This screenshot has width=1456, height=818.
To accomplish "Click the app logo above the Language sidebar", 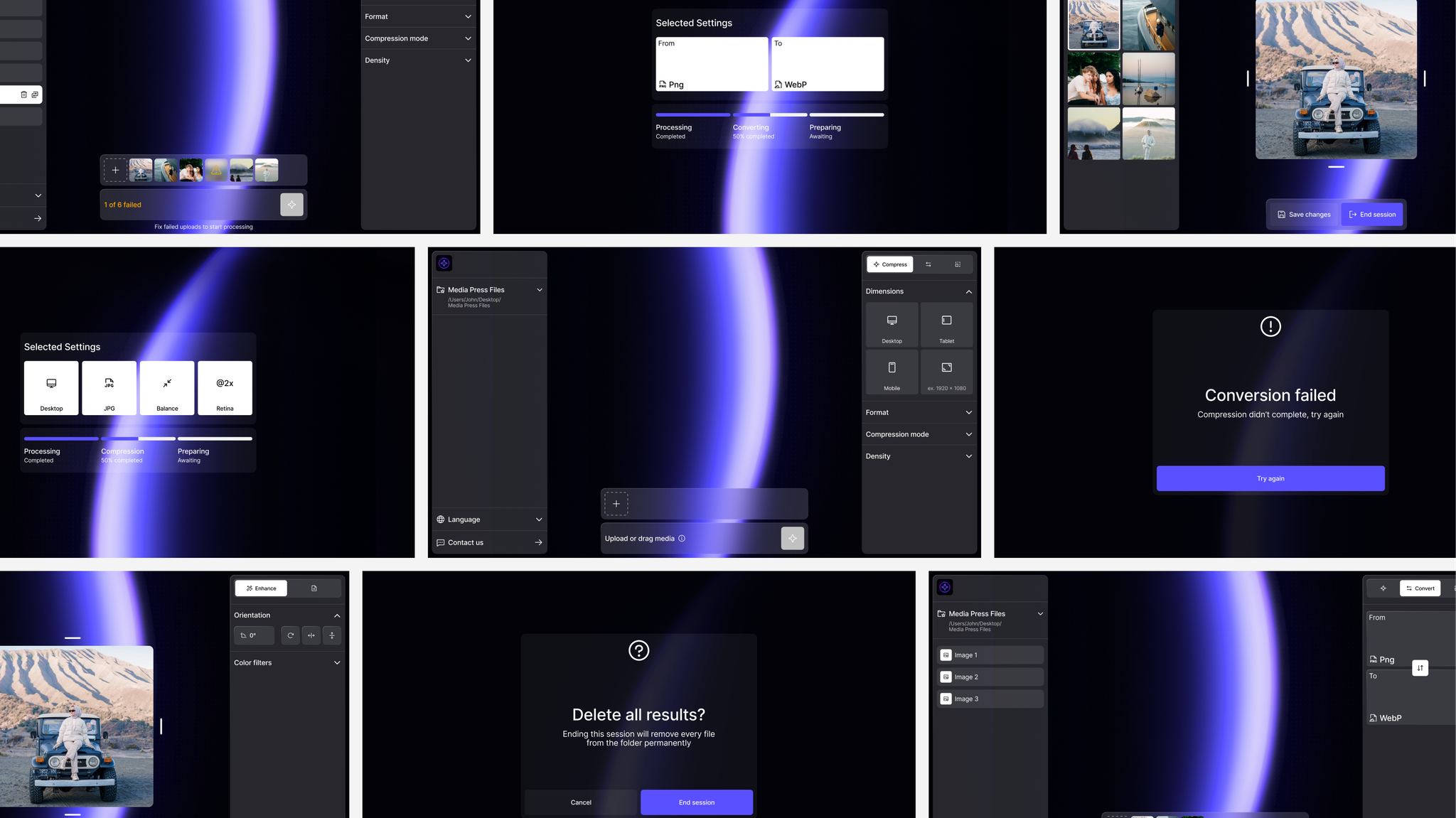I will pyautogui.click(x=444, y=263).
